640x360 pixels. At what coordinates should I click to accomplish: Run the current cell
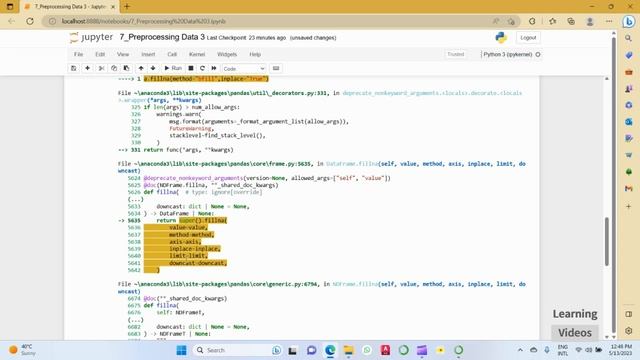(173, 68)
